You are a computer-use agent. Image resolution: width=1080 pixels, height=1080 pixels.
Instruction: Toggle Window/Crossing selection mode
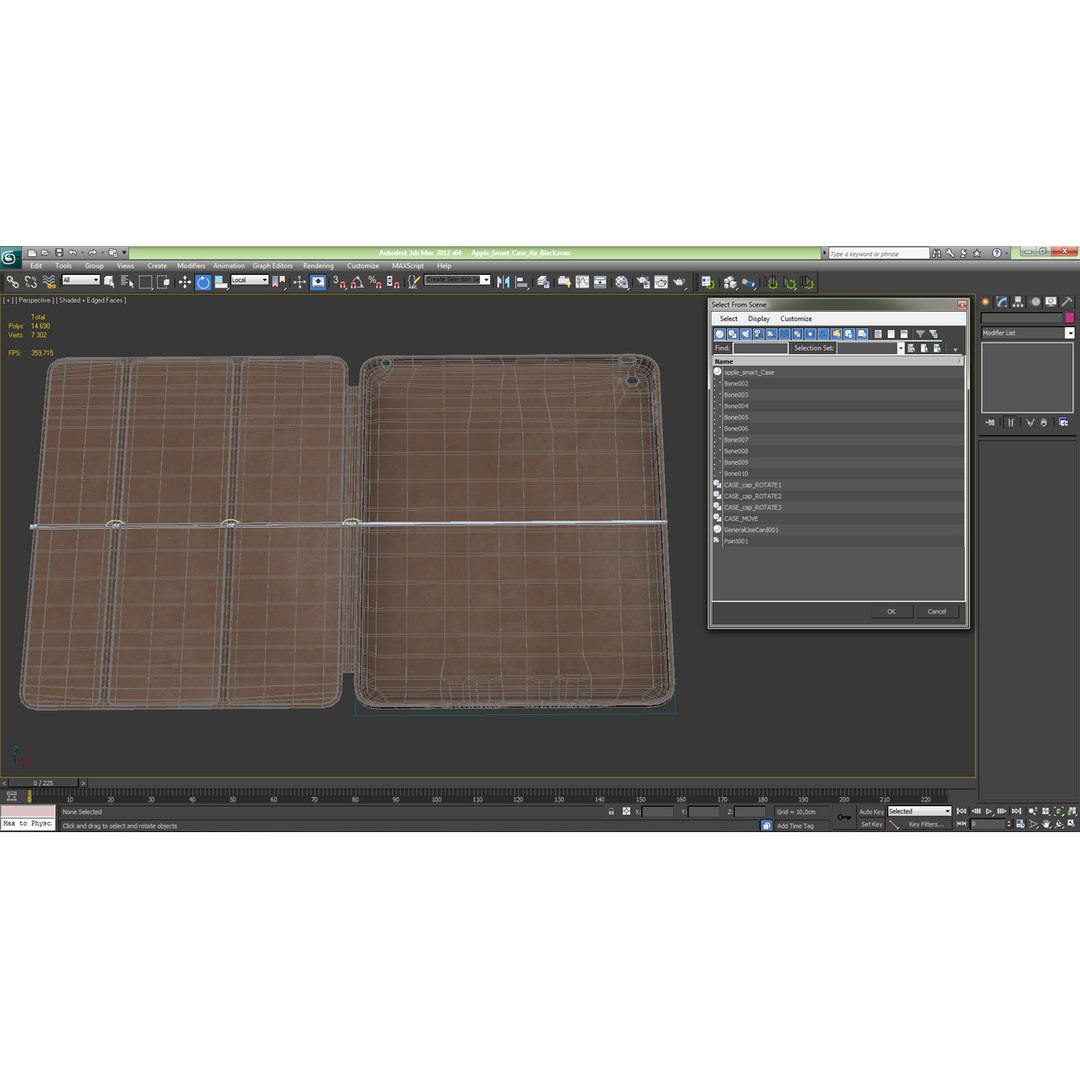point(163,282)
